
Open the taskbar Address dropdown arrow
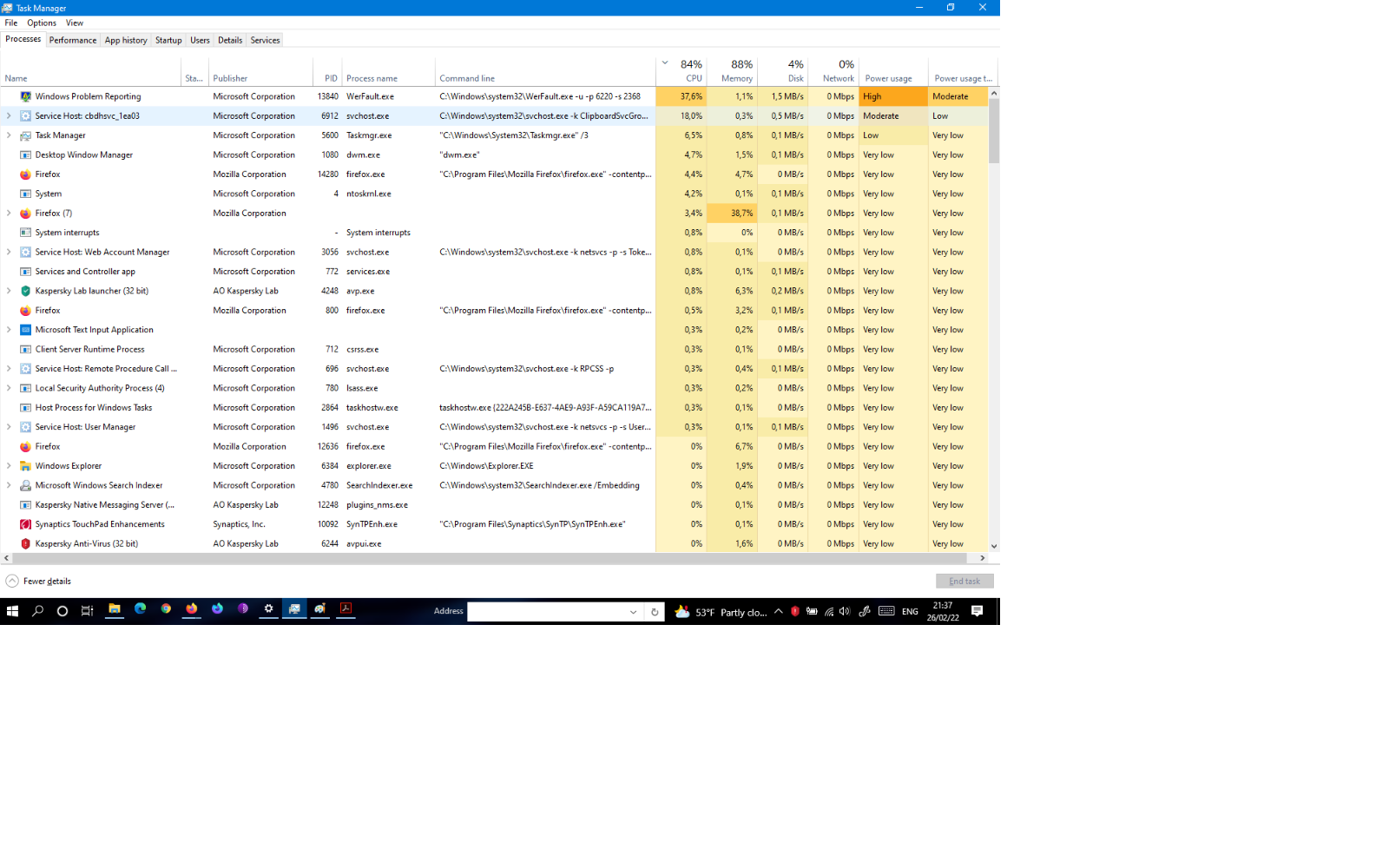[633, 612]
